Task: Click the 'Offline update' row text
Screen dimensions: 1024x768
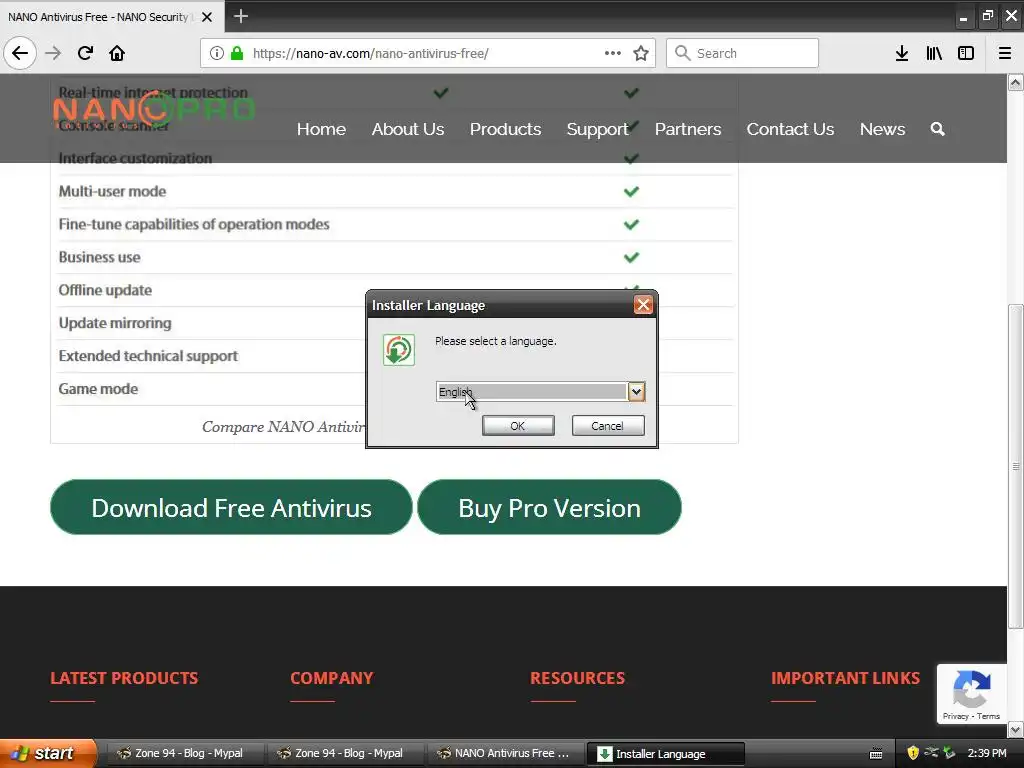Action: 105,290
